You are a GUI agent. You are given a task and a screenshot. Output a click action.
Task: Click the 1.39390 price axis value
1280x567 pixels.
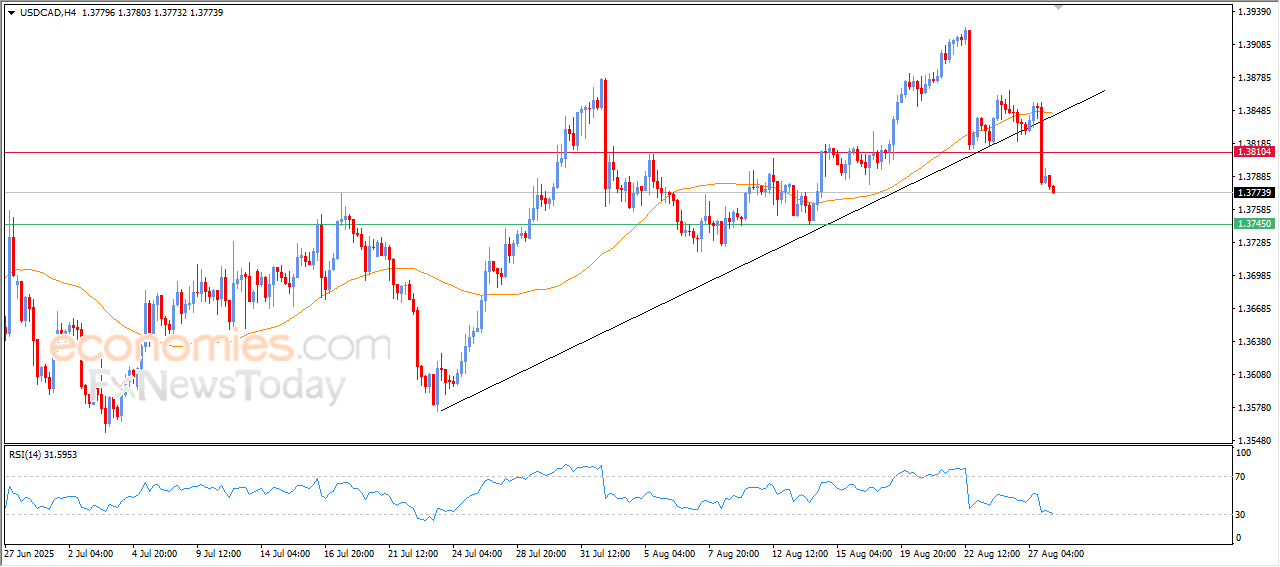coord(1254,12)
